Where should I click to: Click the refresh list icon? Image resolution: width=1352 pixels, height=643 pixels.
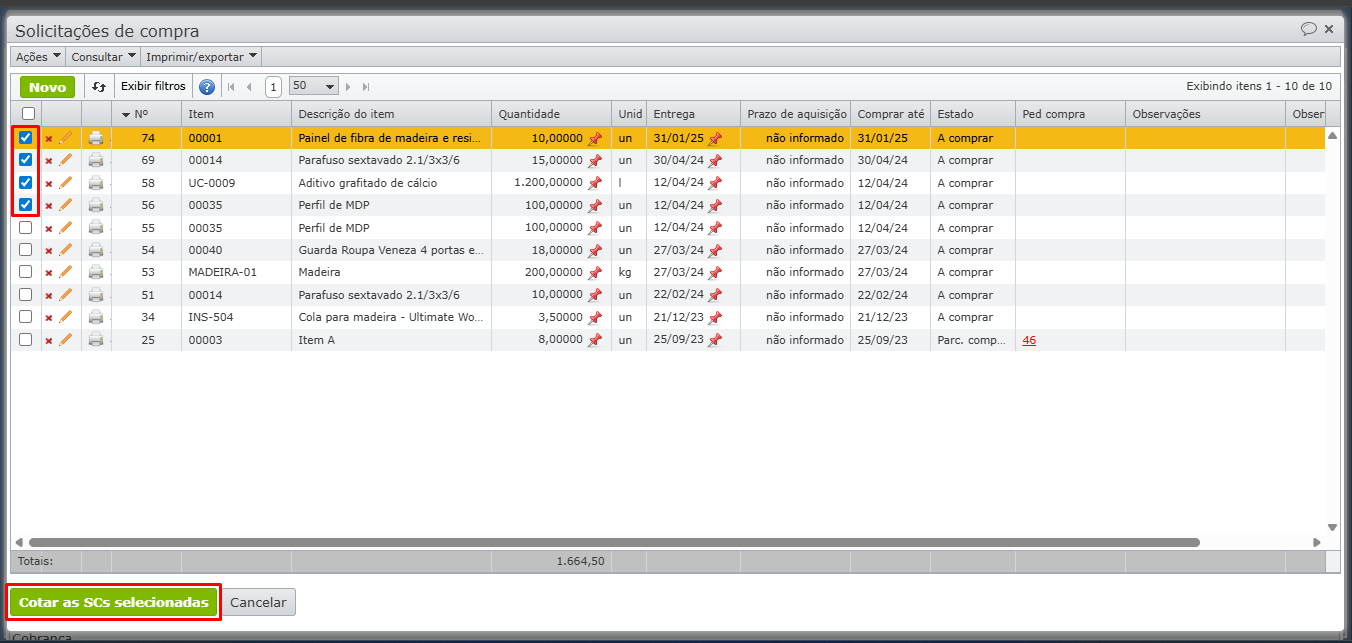coord(99,87)
